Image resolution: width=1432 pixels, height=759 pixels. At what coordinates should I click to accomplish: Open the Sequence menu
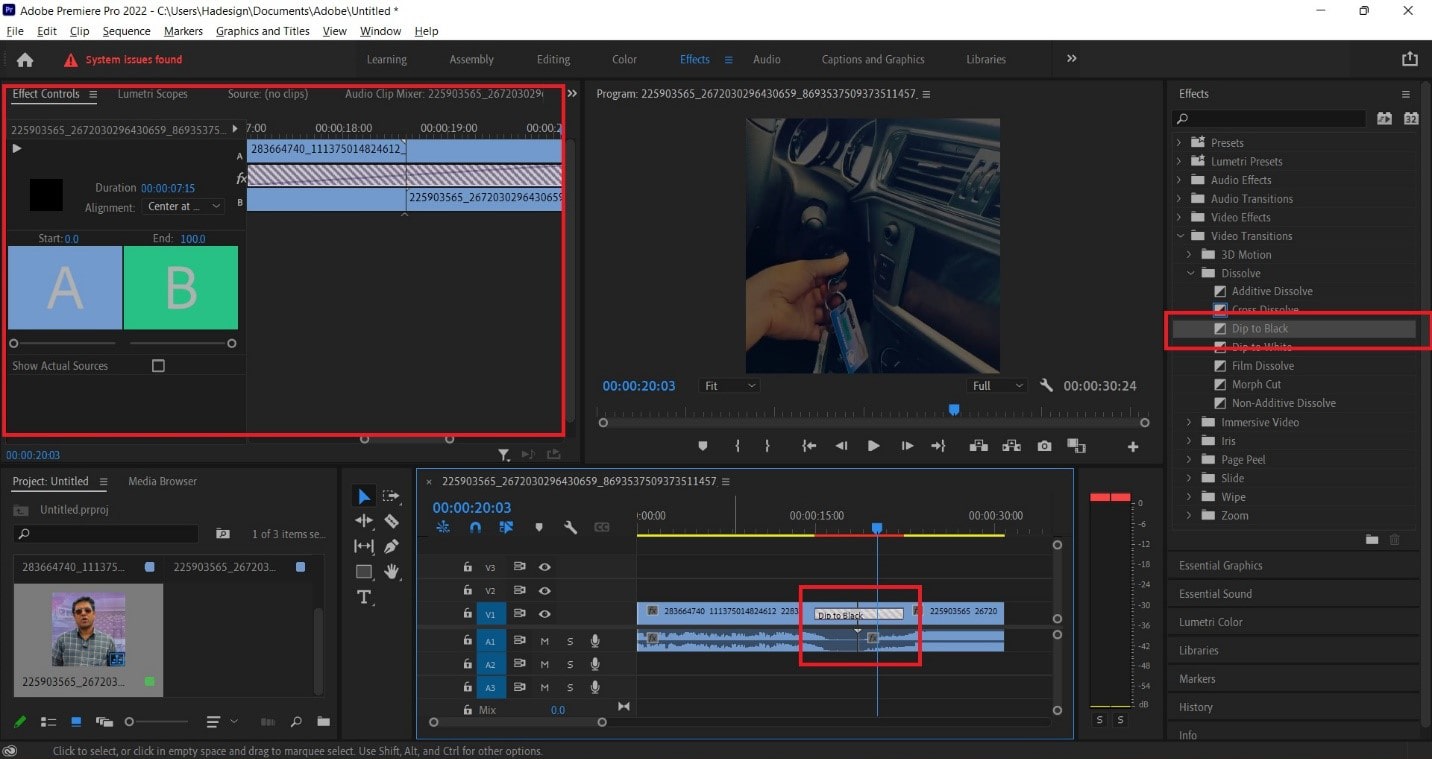coord(126,31)
